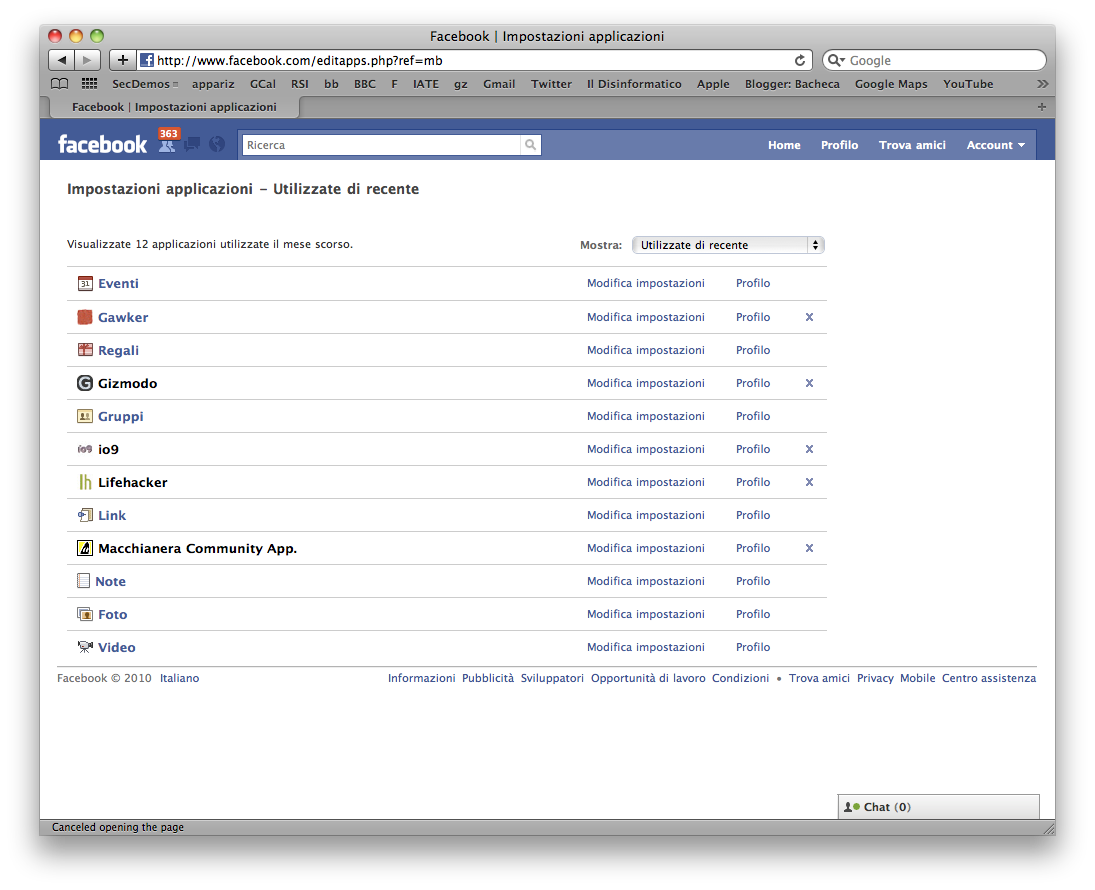Viewport: 1095px width, 890px height.
Task: Click the Note app icon
Action: pyautogui.click(x=83, y=581)
